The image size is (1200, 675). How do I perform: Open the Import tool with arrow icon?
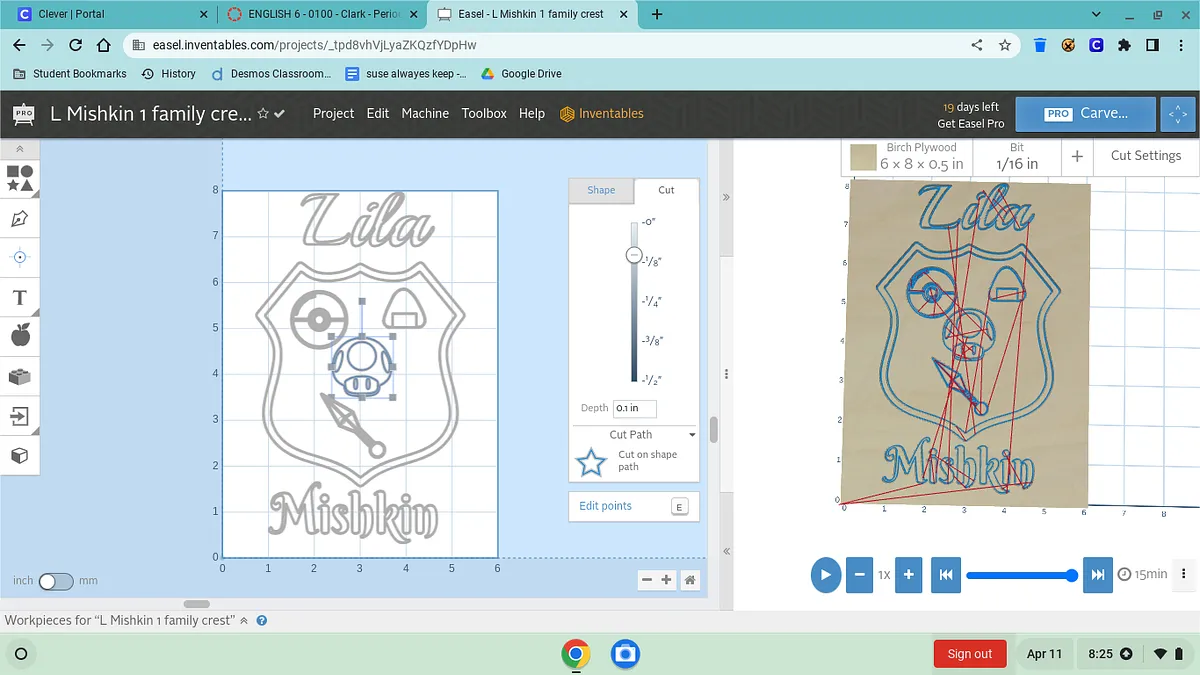point(20,416)
